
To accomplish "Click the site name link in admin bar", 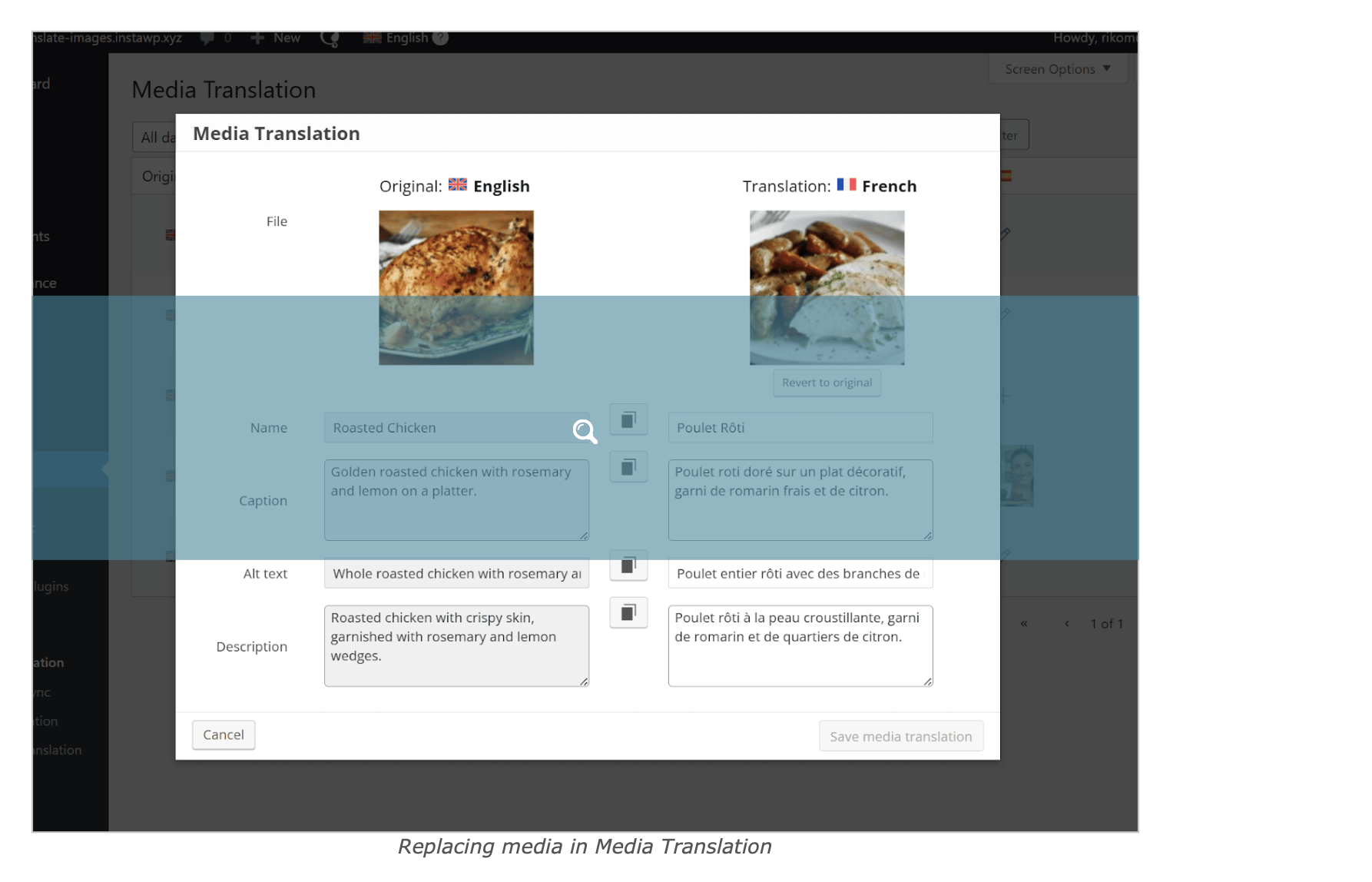I will (108, 38).
